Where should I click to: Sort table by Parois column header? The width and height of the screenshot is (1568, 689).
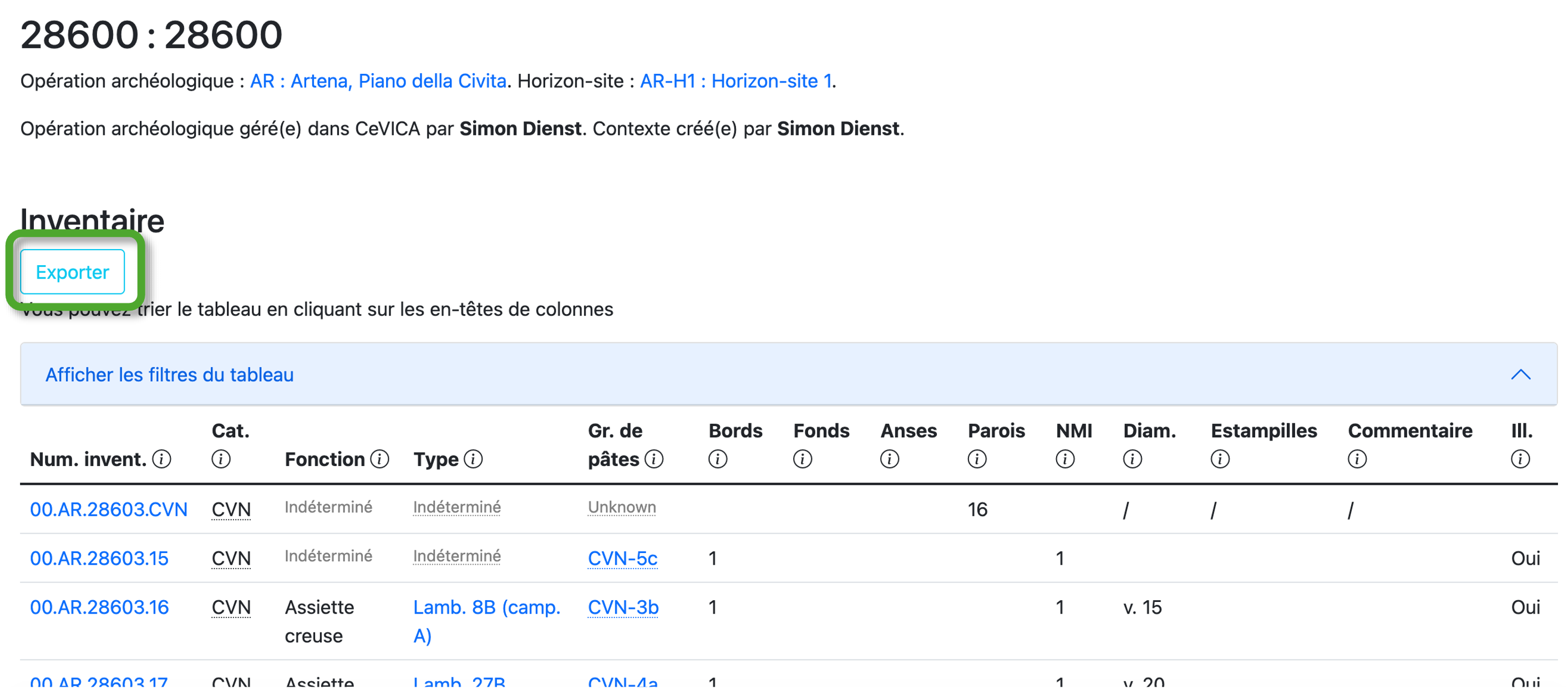coord(996,430)
